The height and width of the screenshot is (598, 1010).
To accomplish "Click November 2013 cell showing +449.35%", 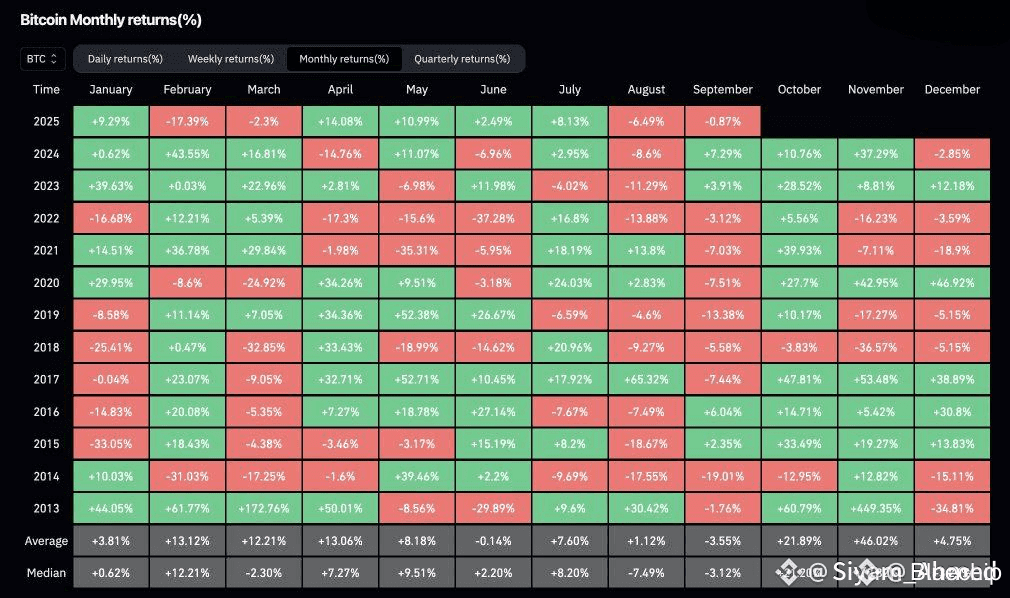I will click(875, 508).
